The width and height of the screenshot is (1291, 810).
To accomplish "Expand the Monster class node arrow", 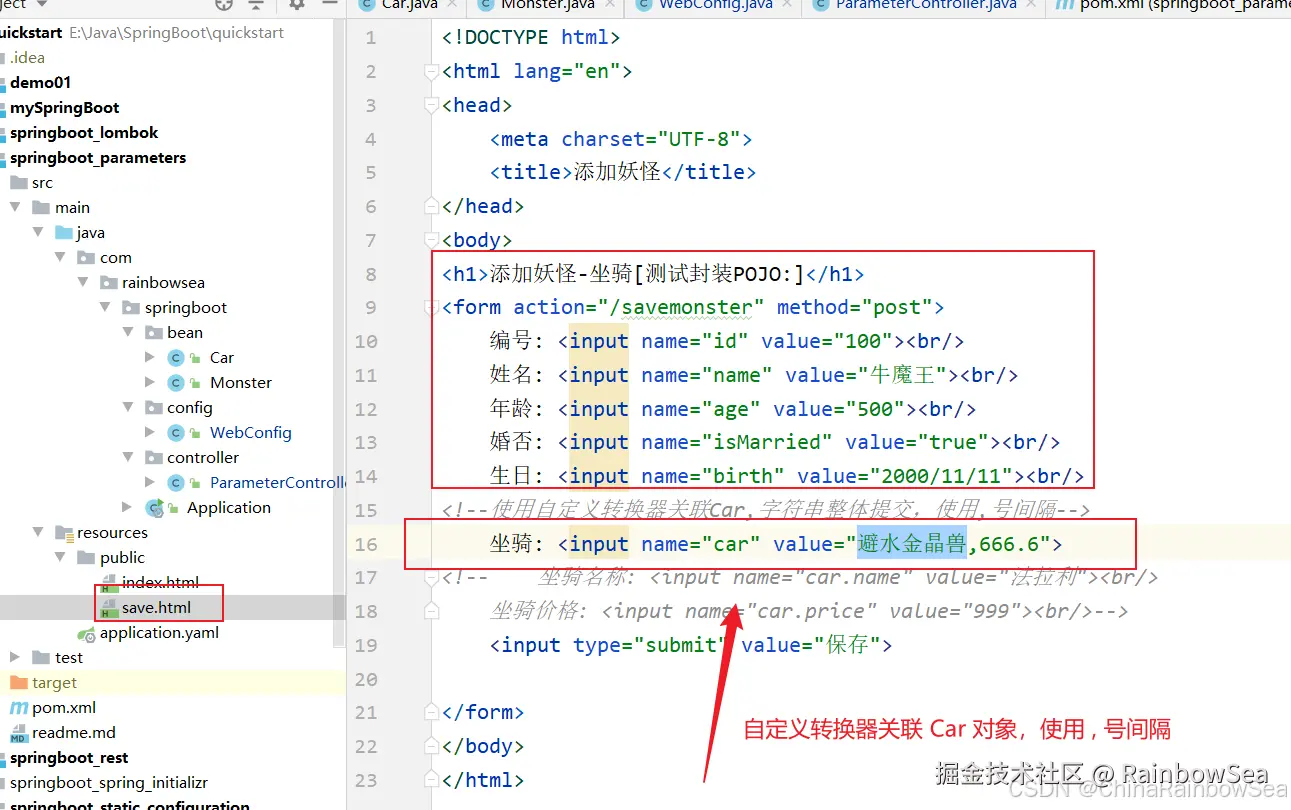I will tap(150, 383).
